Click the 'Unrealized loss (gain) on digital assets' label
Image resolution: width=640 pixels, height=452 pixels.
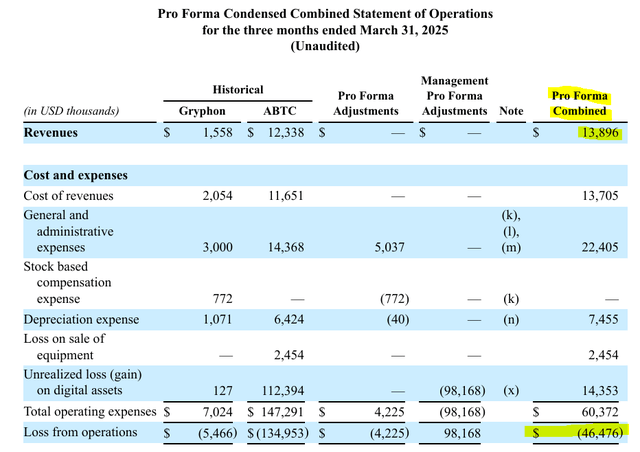coord(83,382)
